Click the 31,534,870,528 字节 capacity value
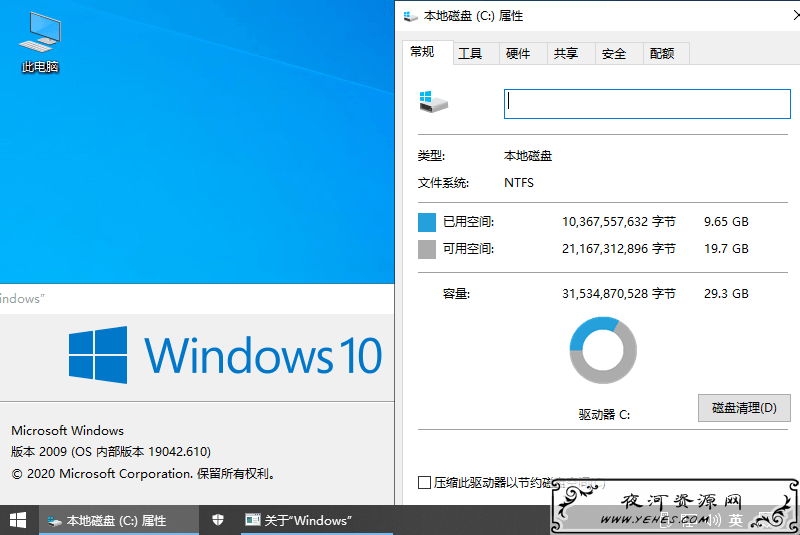The width and height of the screenshot is (800, 535). pyautogui.click(x=619, y=294)
